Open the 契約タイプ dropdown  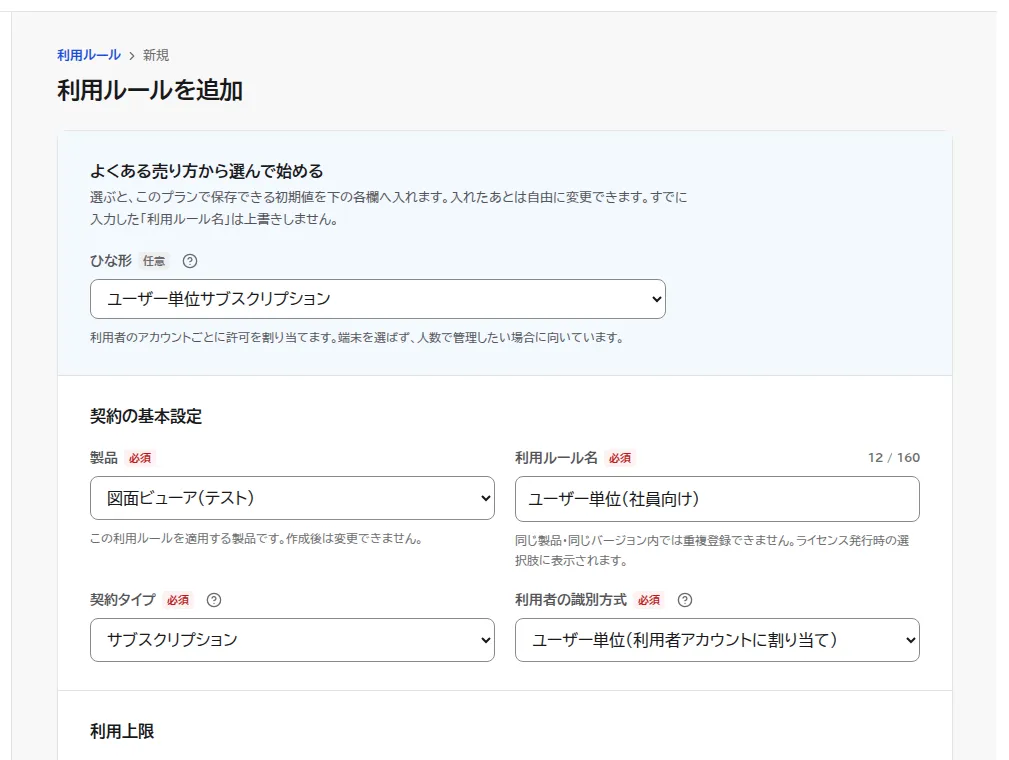[292, 640]
